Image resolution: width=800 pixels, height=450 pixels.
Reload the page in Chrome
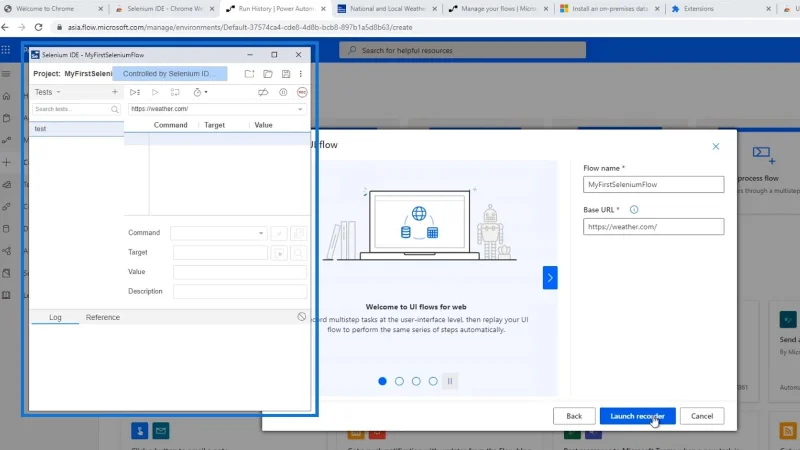38,27
